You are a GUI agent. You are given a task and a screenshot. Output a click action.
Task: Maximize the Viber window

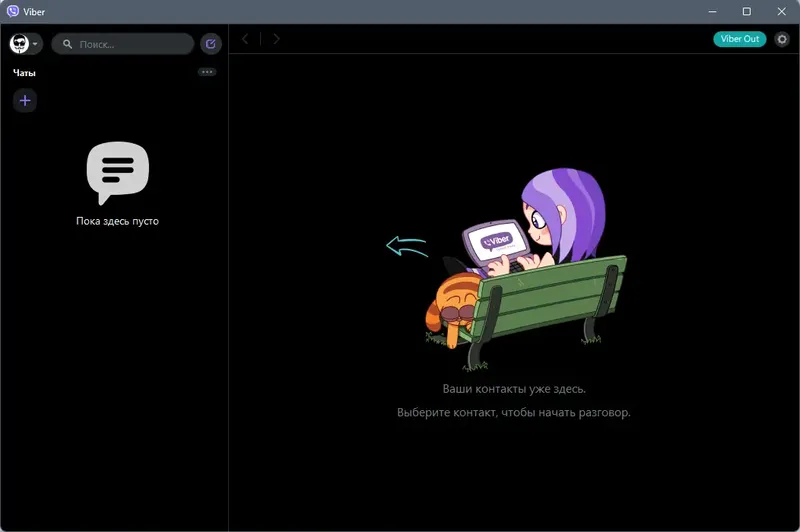[x=746, y=11]
